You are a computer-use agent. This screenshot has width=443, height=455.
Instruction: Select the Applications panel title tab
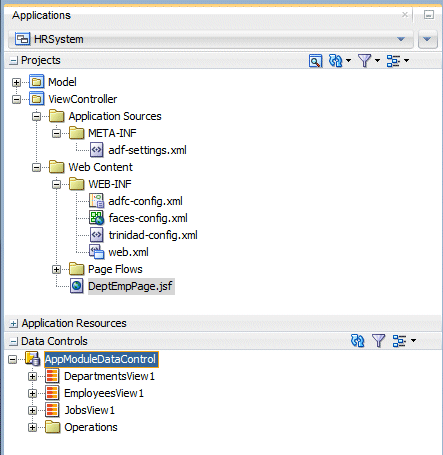click(41, 15)
